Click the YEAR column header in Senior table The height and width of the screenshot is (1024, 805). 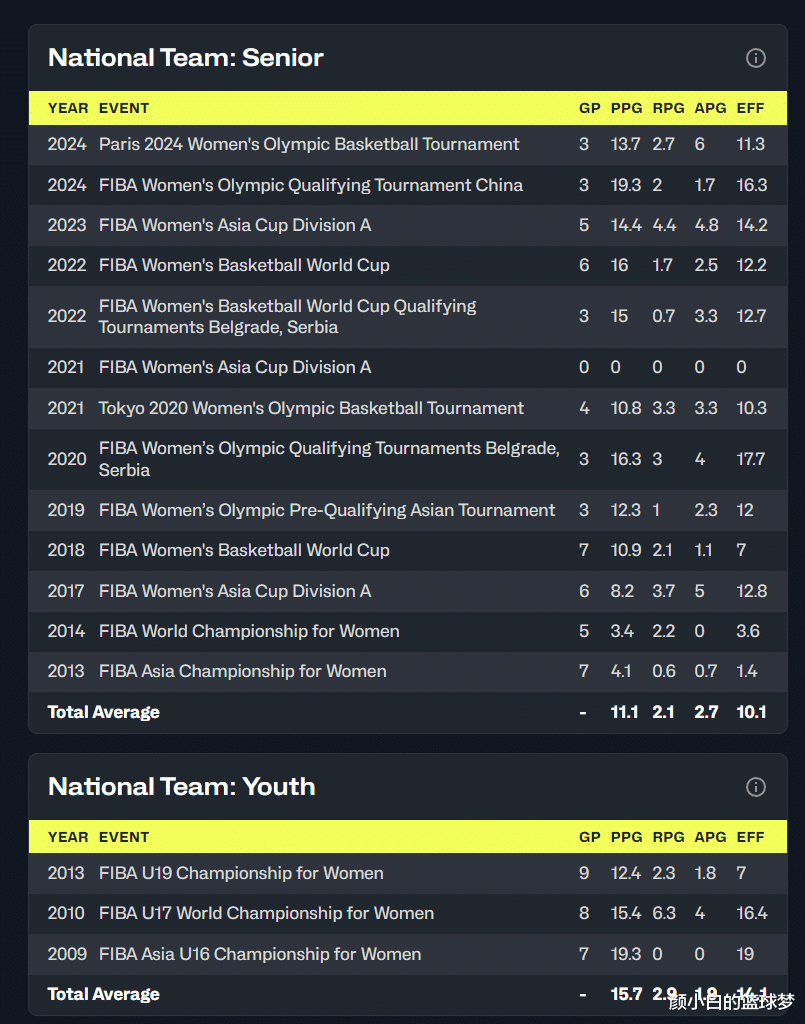coord(68,108)
